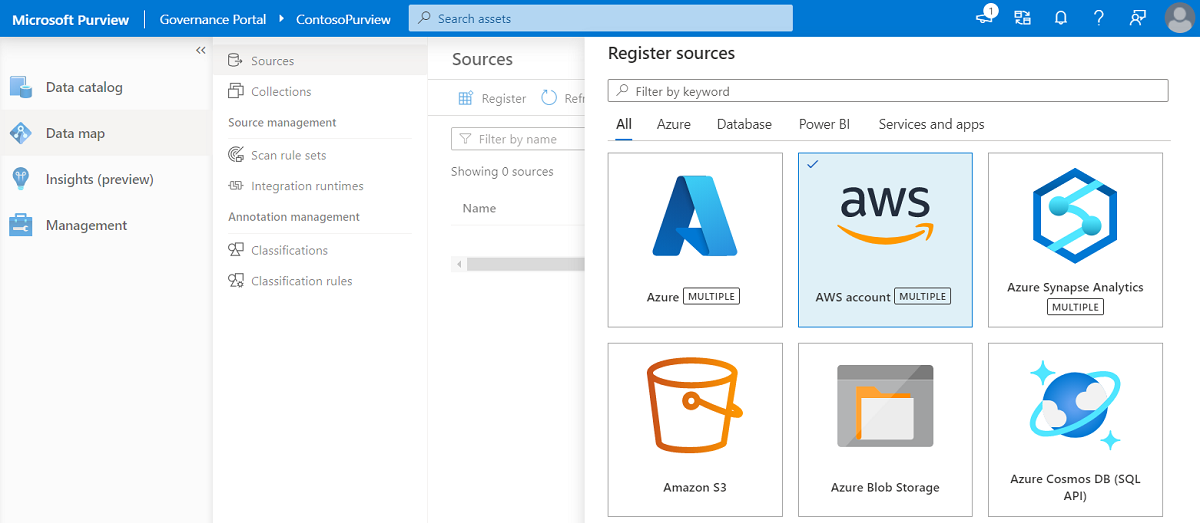Click the Register button in Sources toolbar
The height and width of the screenshot is (523, 1200).
pos(492,98)
